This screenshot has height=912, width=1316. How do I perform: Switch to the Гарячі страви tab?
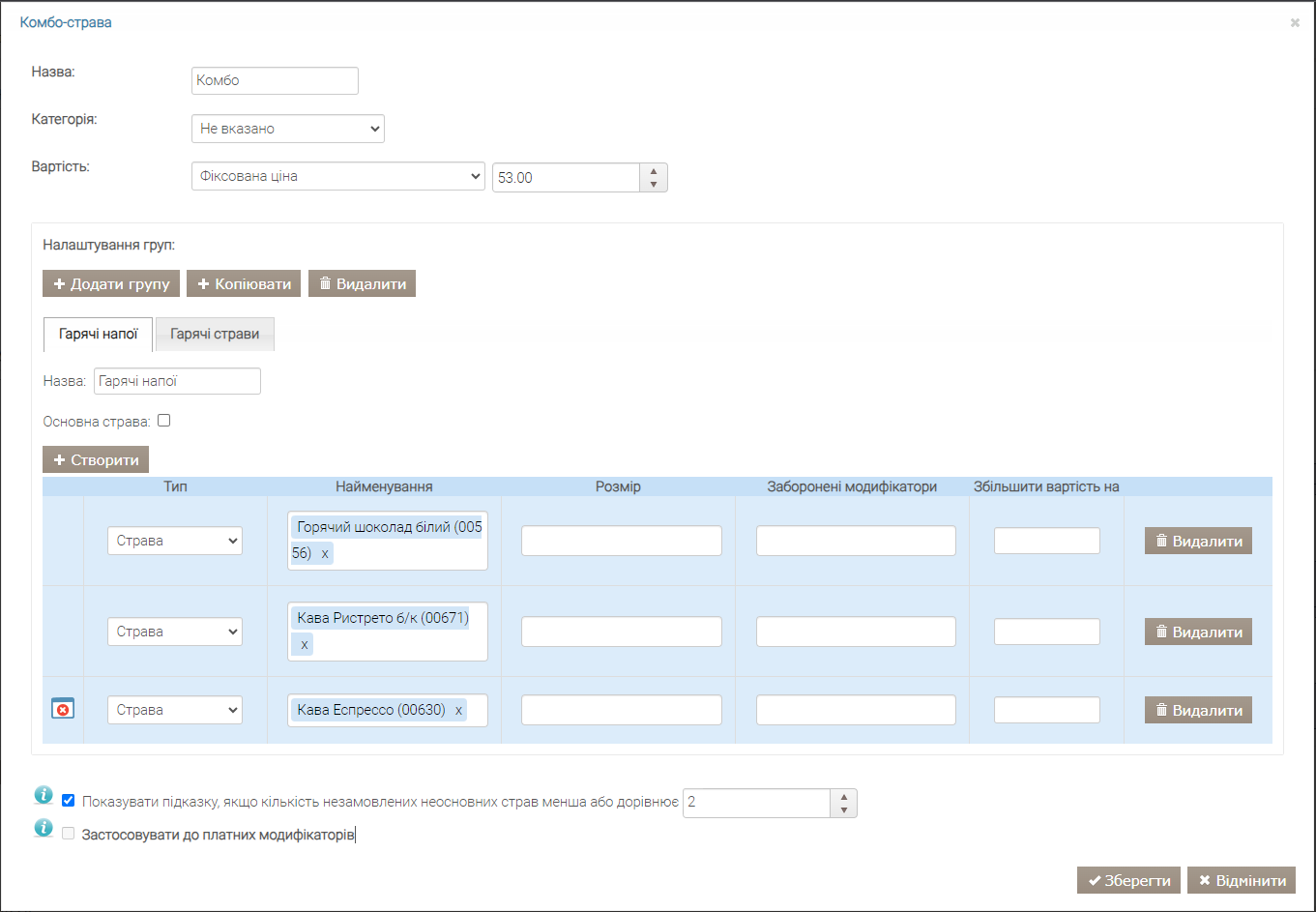click(215, 334)
